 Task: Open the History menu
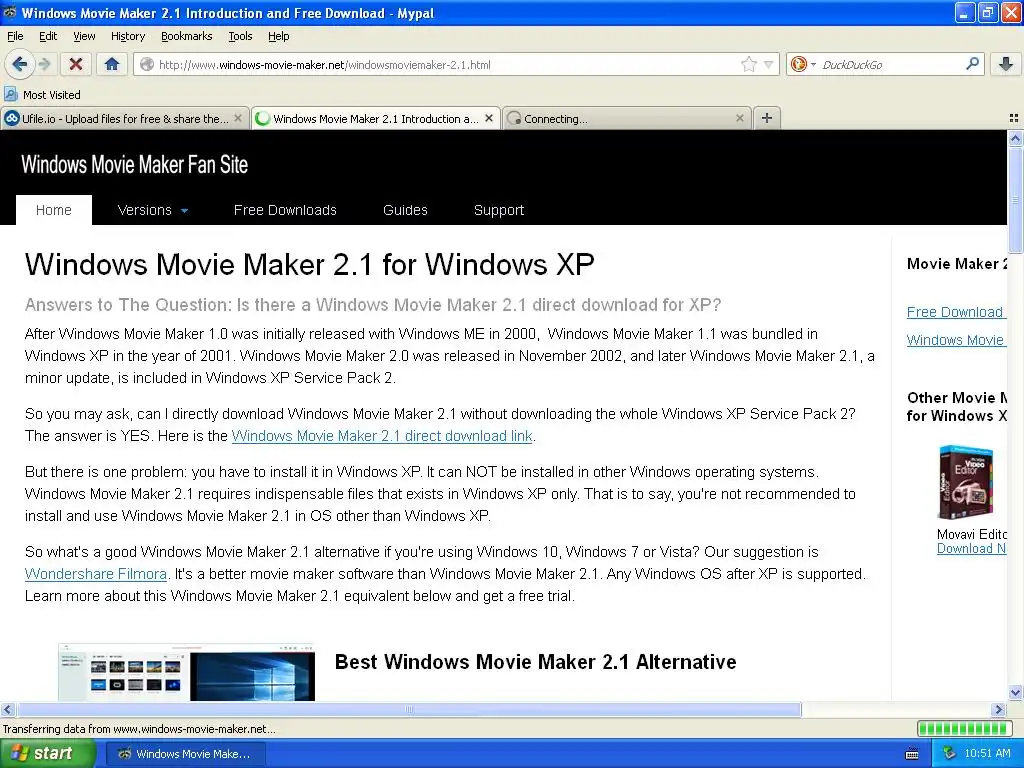tap(128, 36)
